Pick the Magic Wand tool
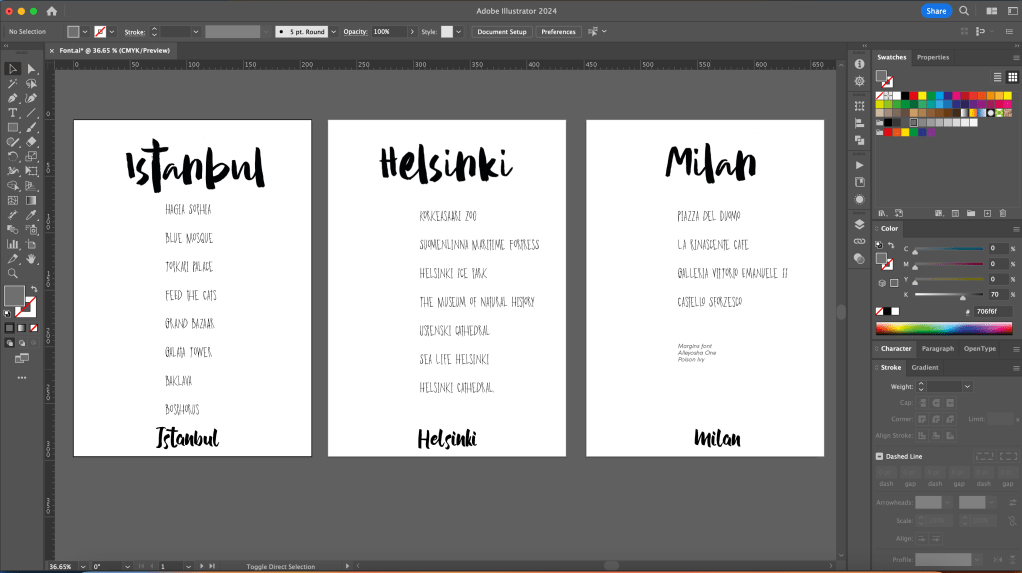 coord(13,84)
